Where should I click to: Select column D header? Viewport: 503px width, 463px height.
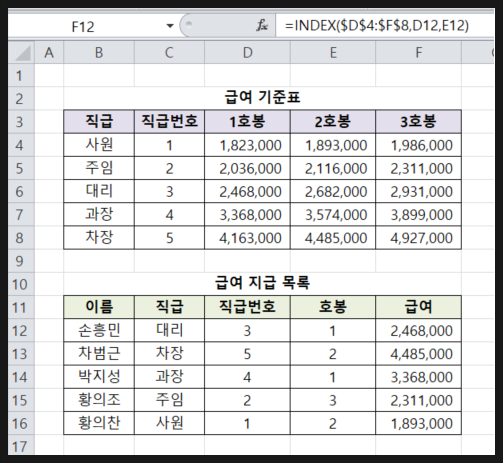click(x=247, y=53)
